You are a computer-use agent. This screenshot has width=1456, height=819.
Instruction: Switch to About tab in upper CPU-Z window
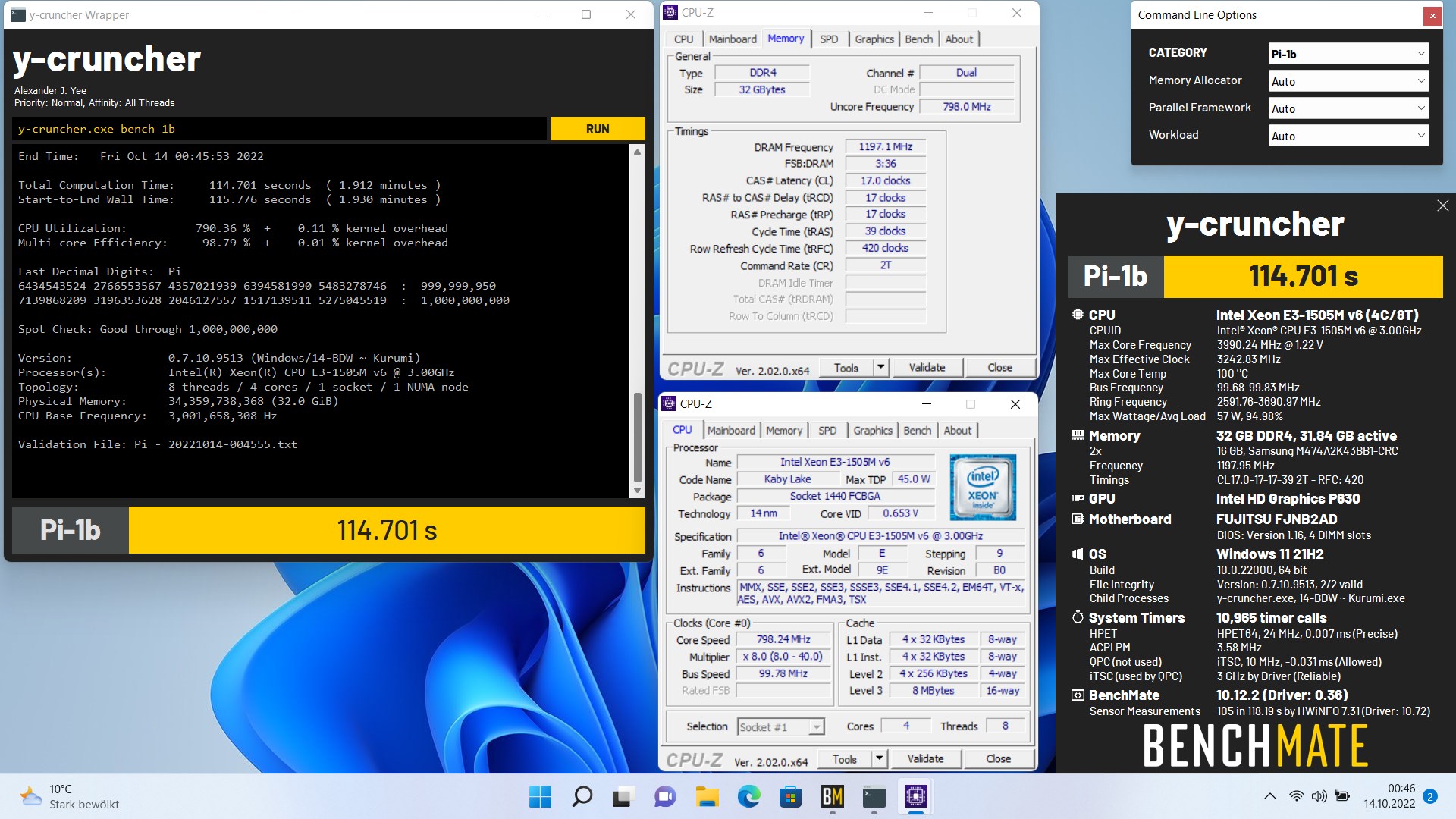pos(959,39)
